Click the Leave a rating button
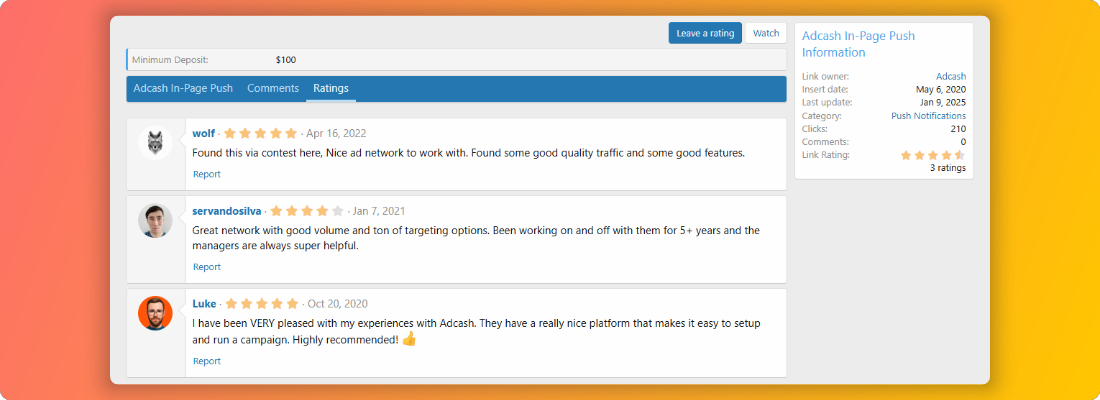The height and width of the screenshot is (400, 1100). (705, 33)
